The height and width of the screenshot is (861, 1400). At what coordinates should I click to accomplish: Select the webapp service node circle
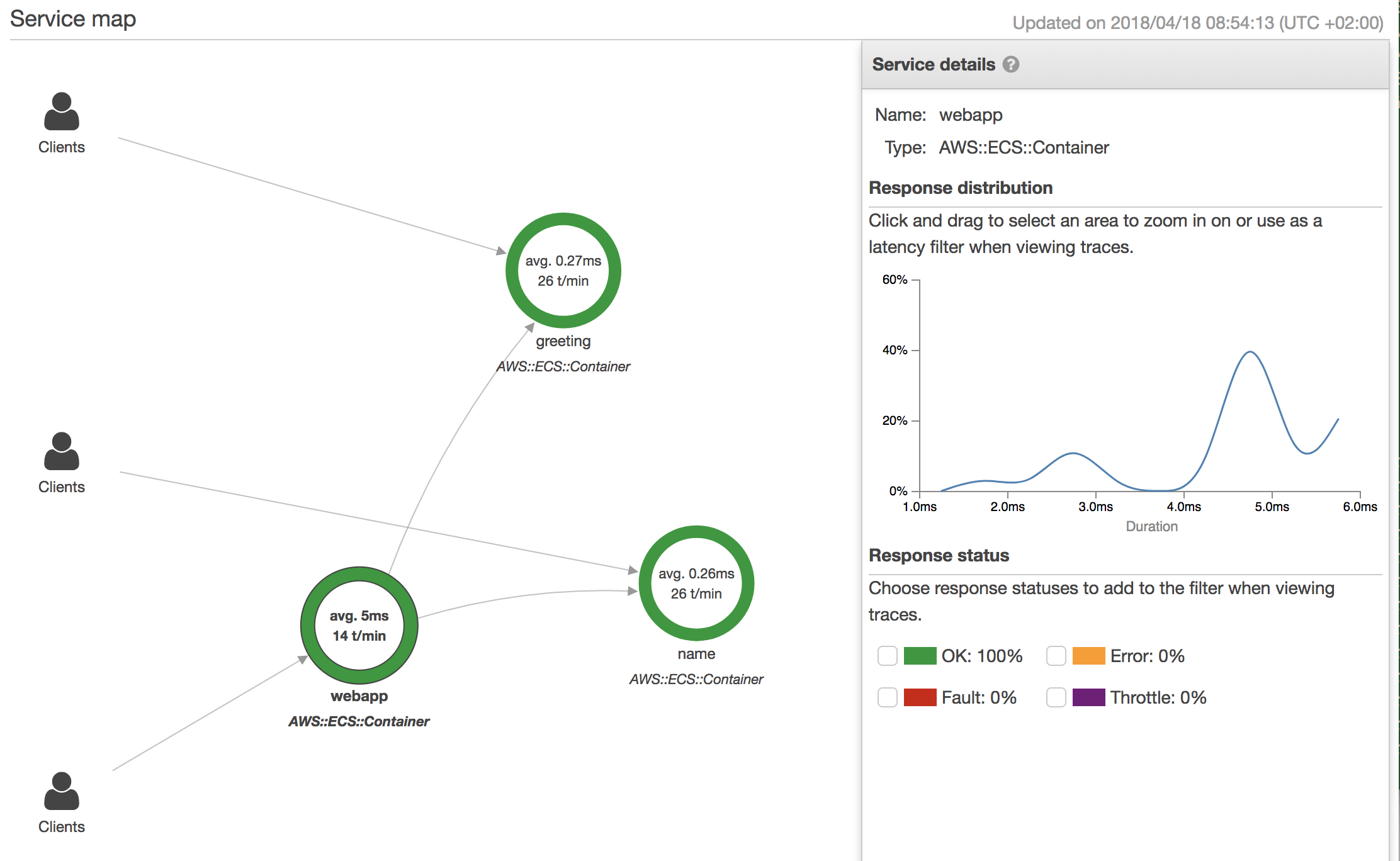point(359,626)
